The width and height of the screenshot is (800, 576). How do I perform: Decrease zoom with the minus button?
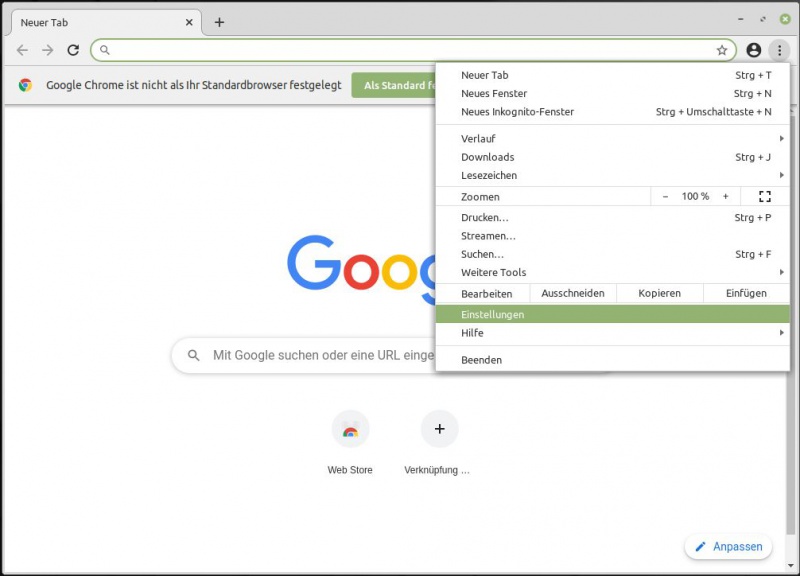[x=665, y=196]
